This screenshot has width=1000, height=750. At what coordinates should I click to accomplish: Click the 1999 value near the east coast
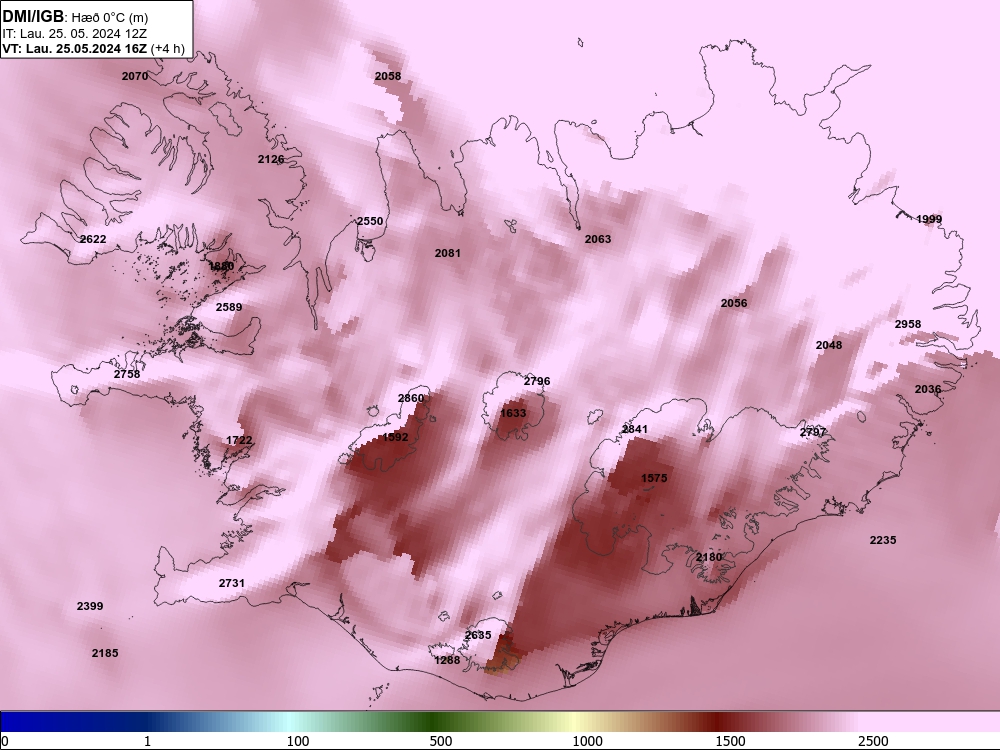929,219
